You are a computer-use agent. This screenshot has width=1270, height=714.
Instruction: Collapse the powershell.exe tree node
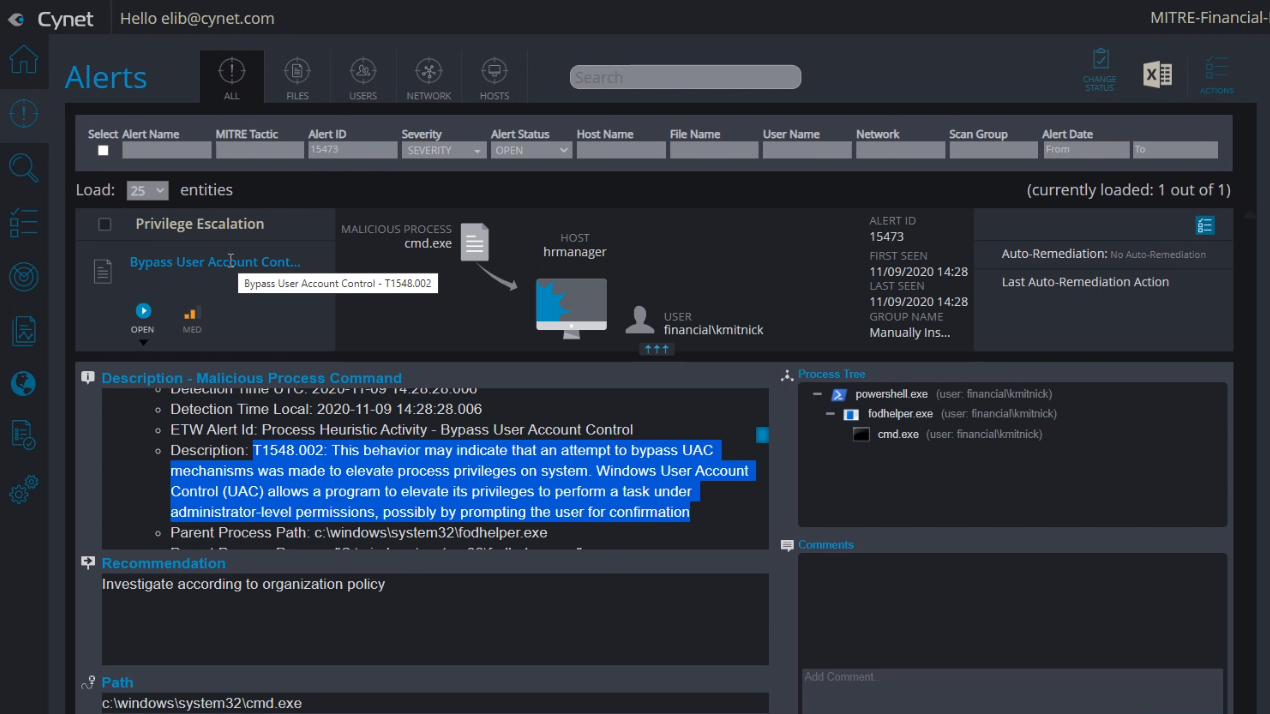(817, 394)
